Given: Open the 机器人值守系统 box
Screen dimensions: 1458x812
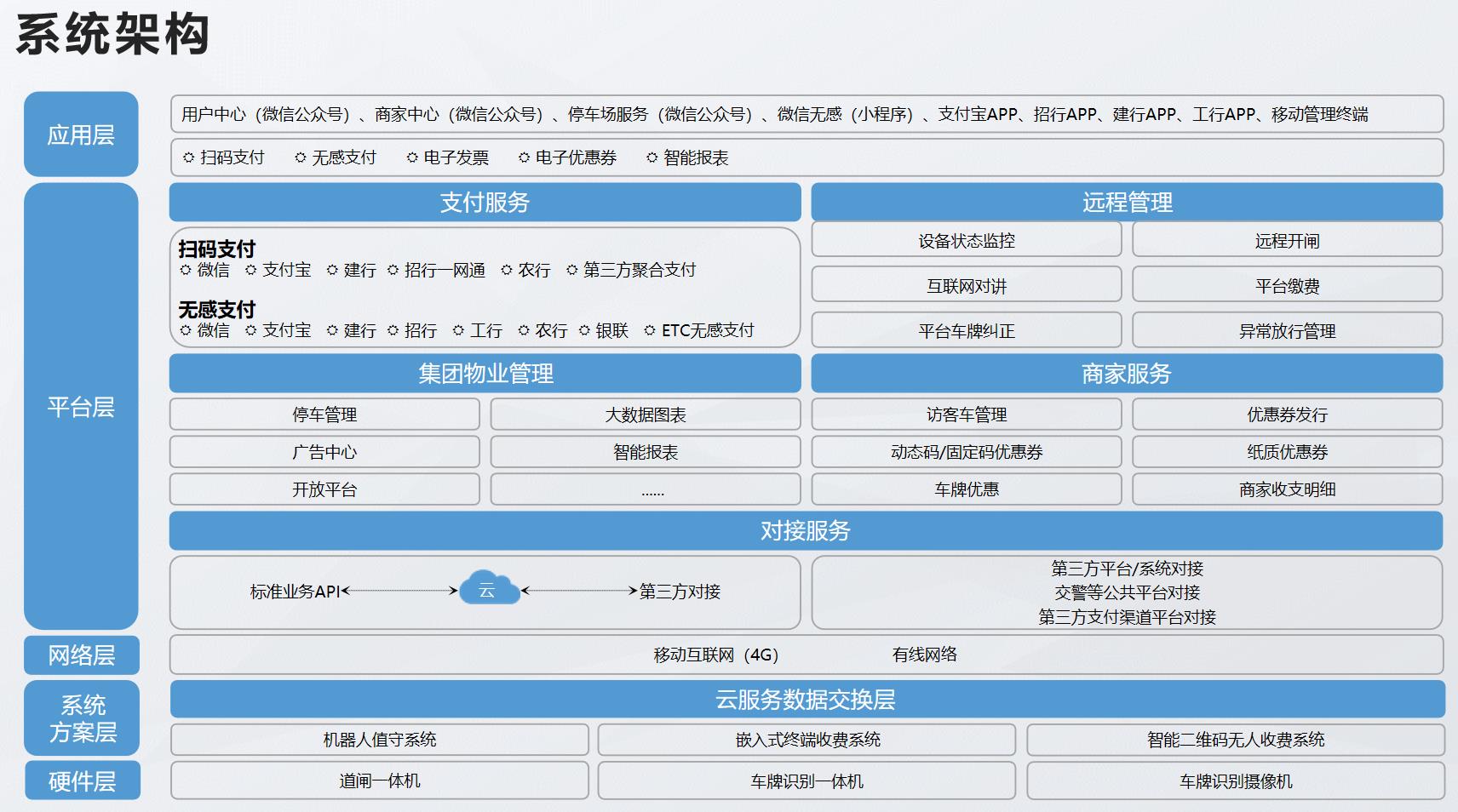Looking at the screenshot, I should pyautogui.click(x=380, y=740).
